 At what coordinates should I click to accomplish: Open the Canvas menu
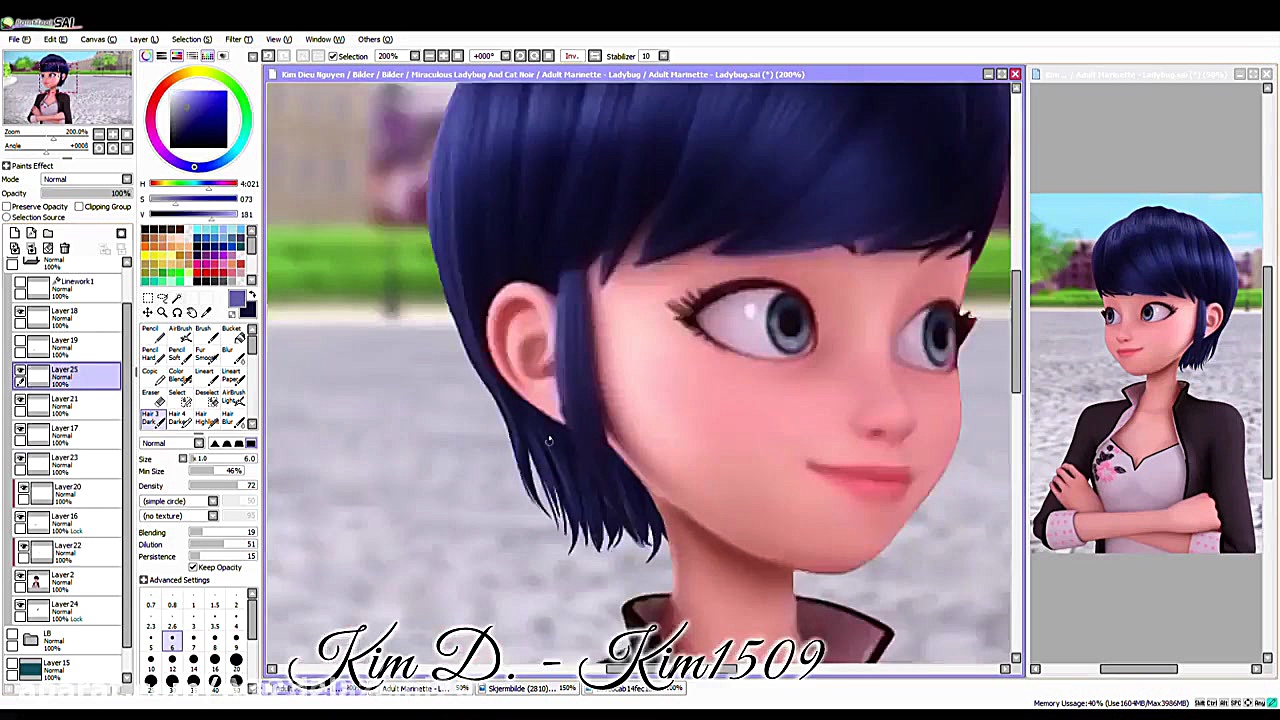coord(98,40)
